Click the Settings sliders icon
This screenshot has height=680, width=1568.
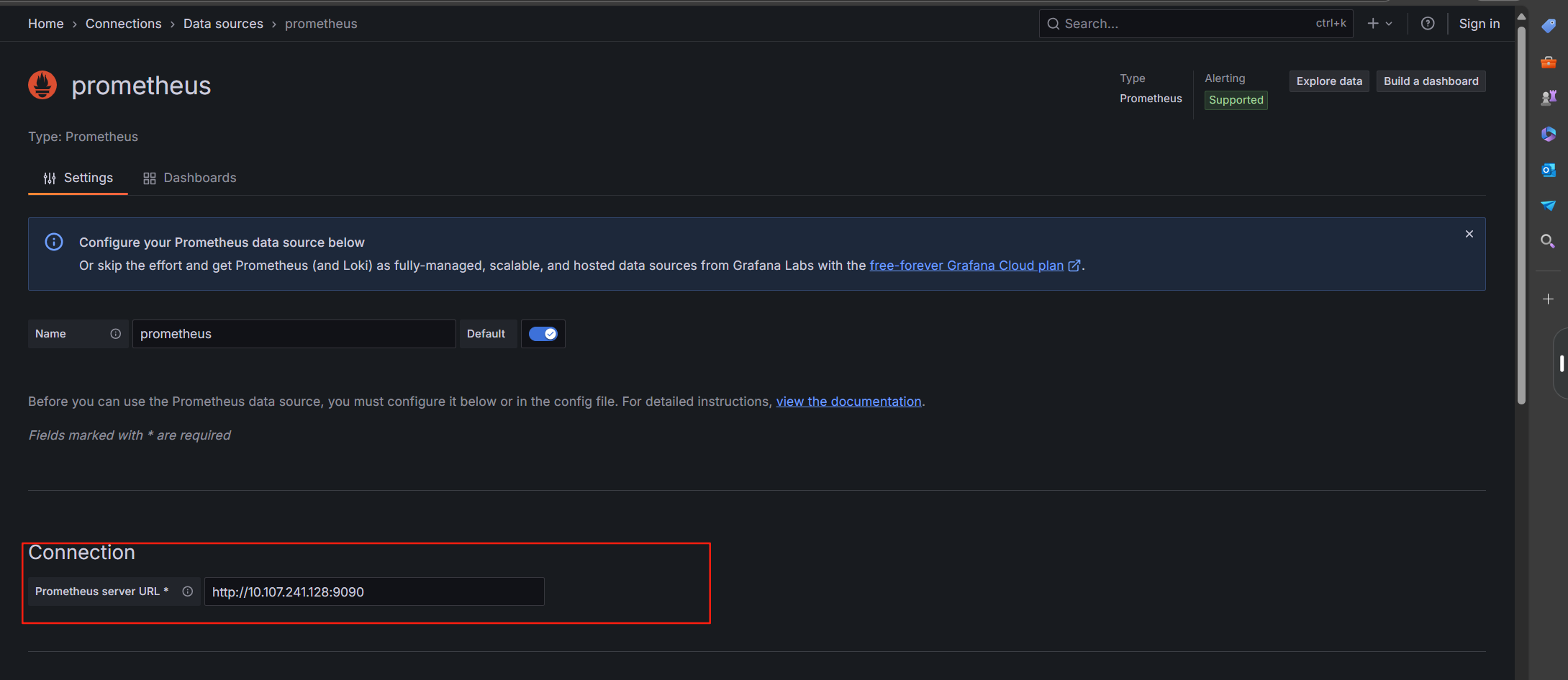coord(50,178)
